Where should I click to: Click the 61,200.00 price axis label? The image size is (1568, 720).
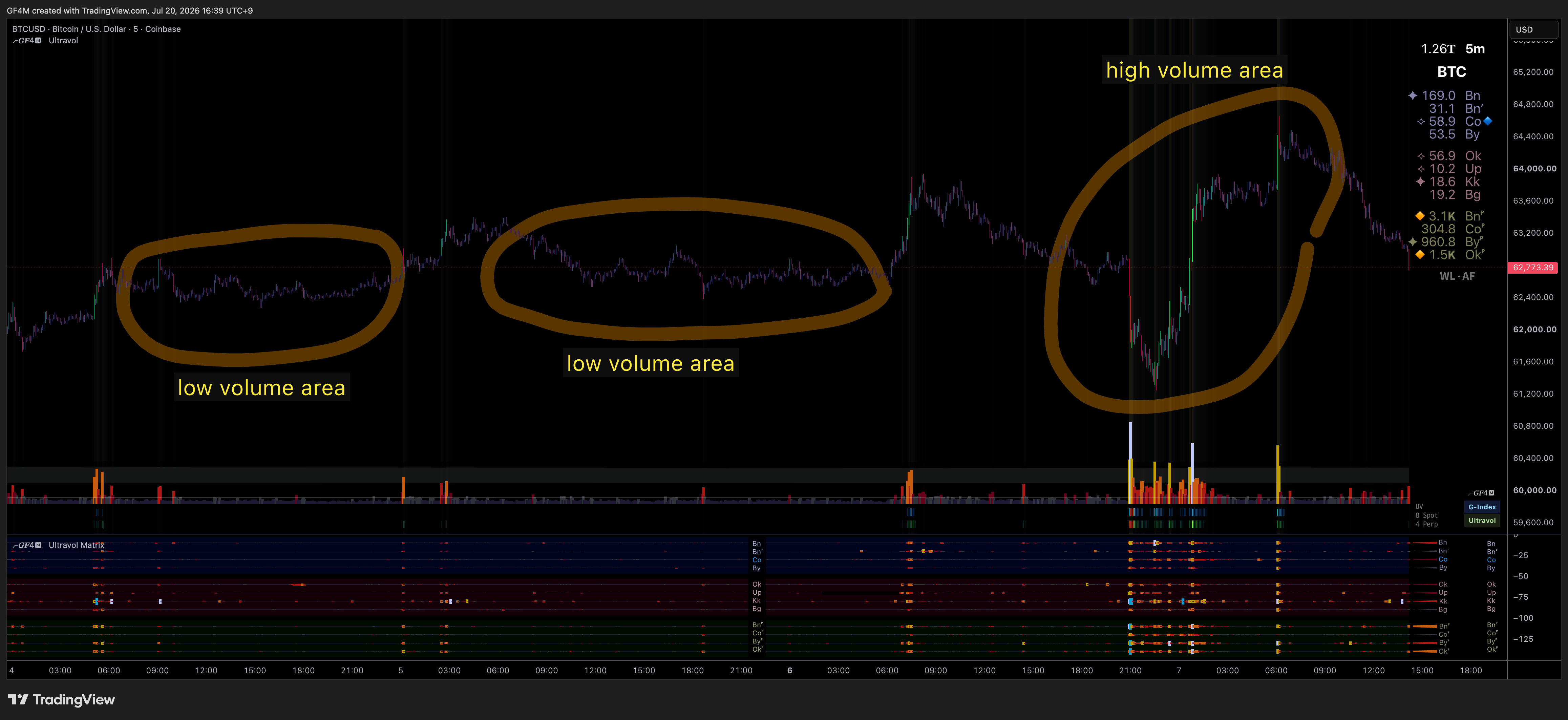coord(1533,394)
